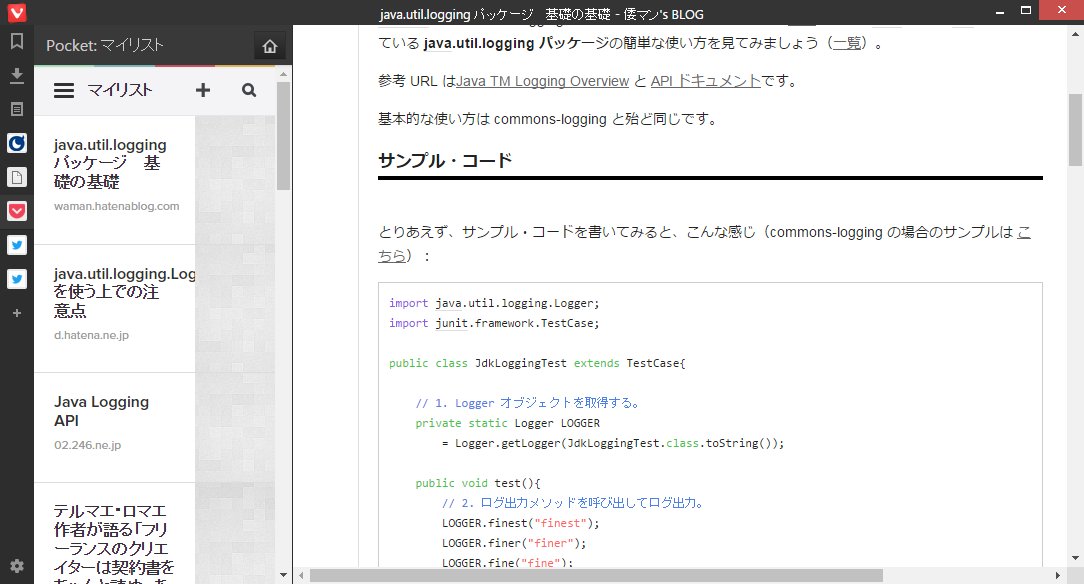Click the Pocket panel scroll up arrow
The width and height of the screenshot is (1084, 584).
283,73
